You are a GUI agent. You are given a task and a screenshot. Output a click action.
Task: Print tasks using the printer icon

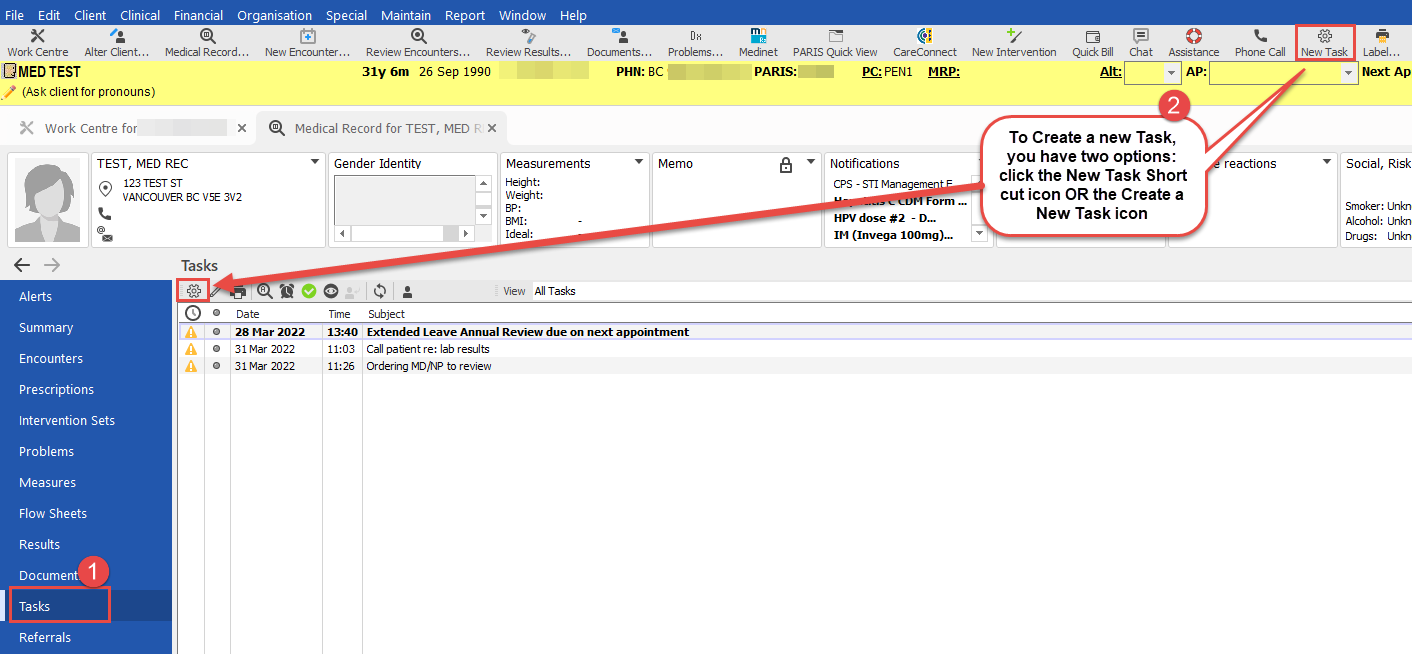tap(239, 291)
